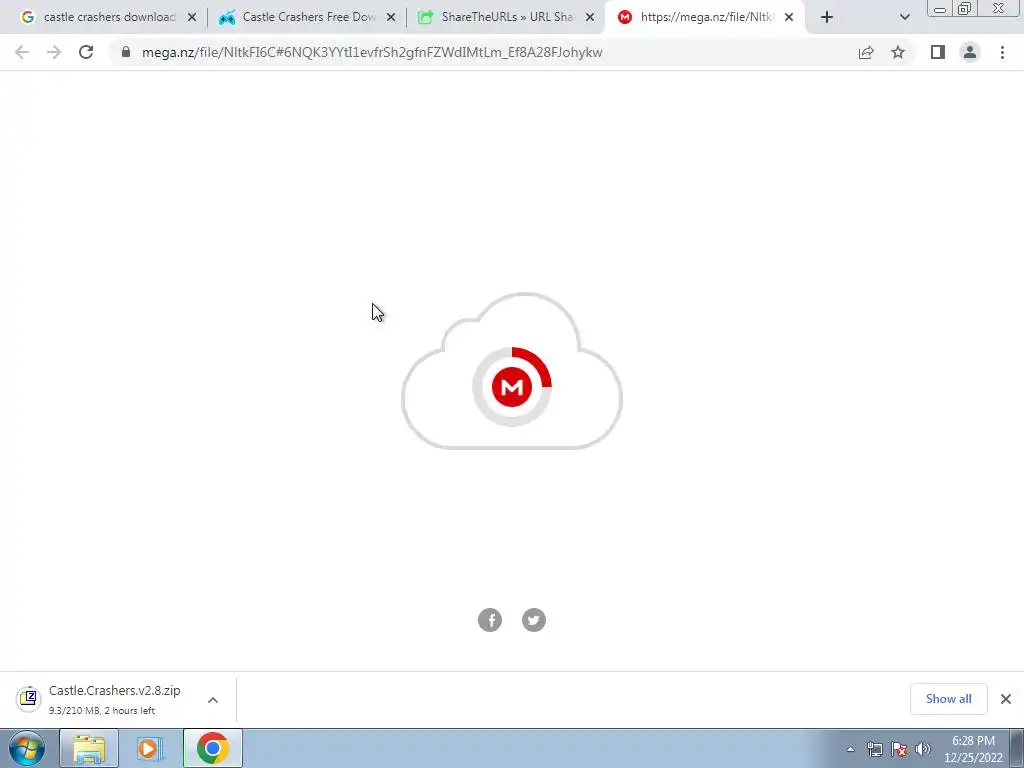Minimize the Chrome window
This screenshot has width=1024, height=768.
[x=940, y=9]
